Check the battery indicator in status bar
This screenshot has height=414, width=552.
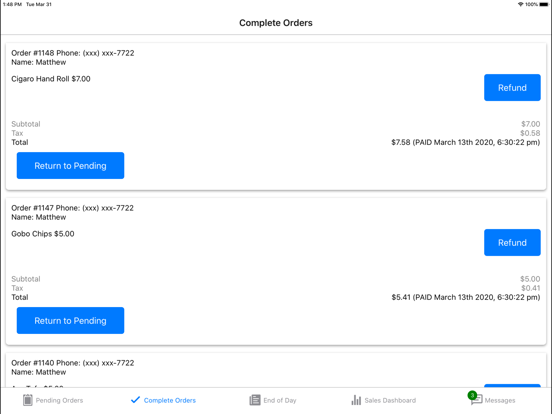[544, 4]
